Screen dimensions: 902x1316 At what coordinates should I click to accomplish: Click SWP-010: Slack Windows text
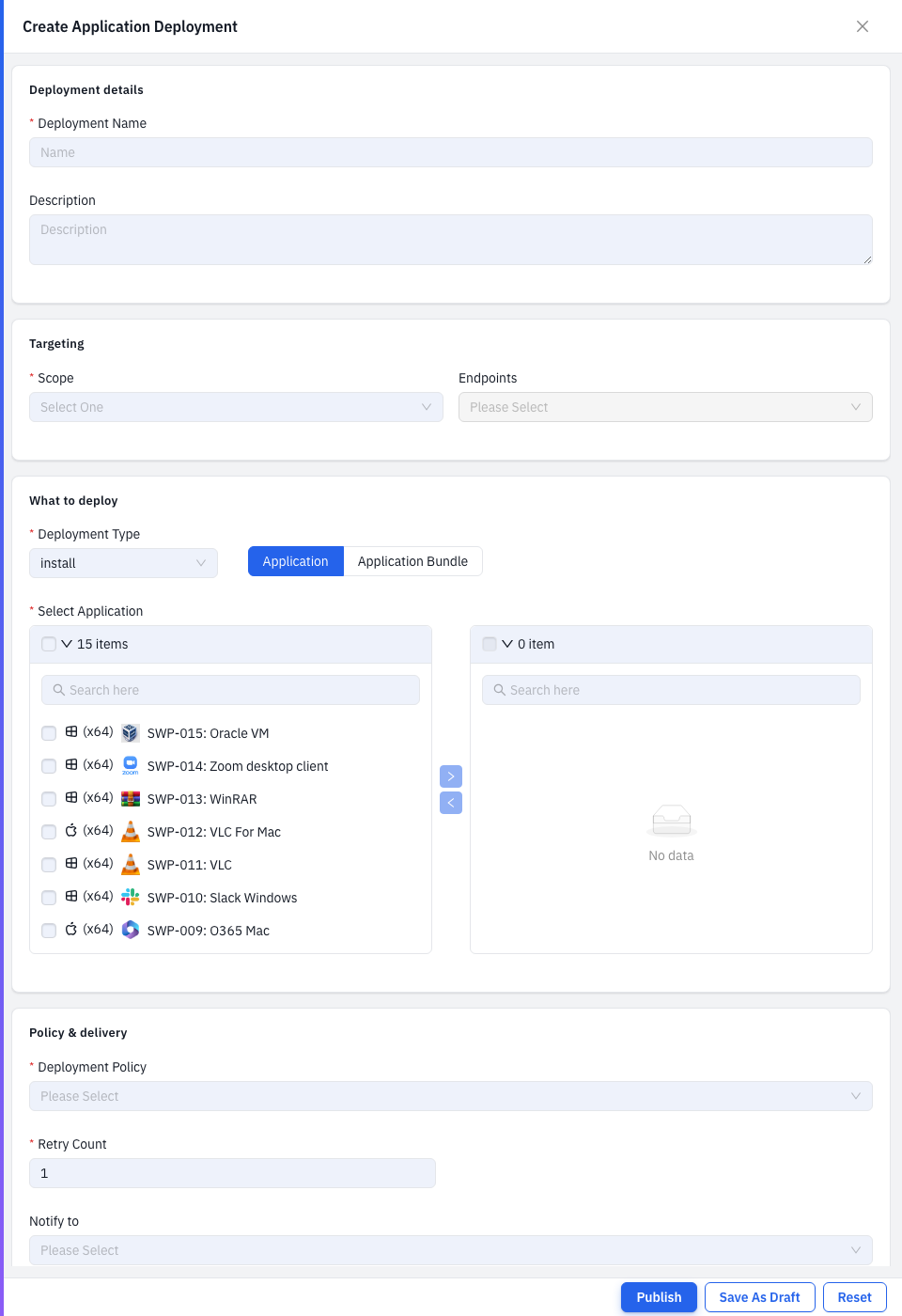coord(223,898)
